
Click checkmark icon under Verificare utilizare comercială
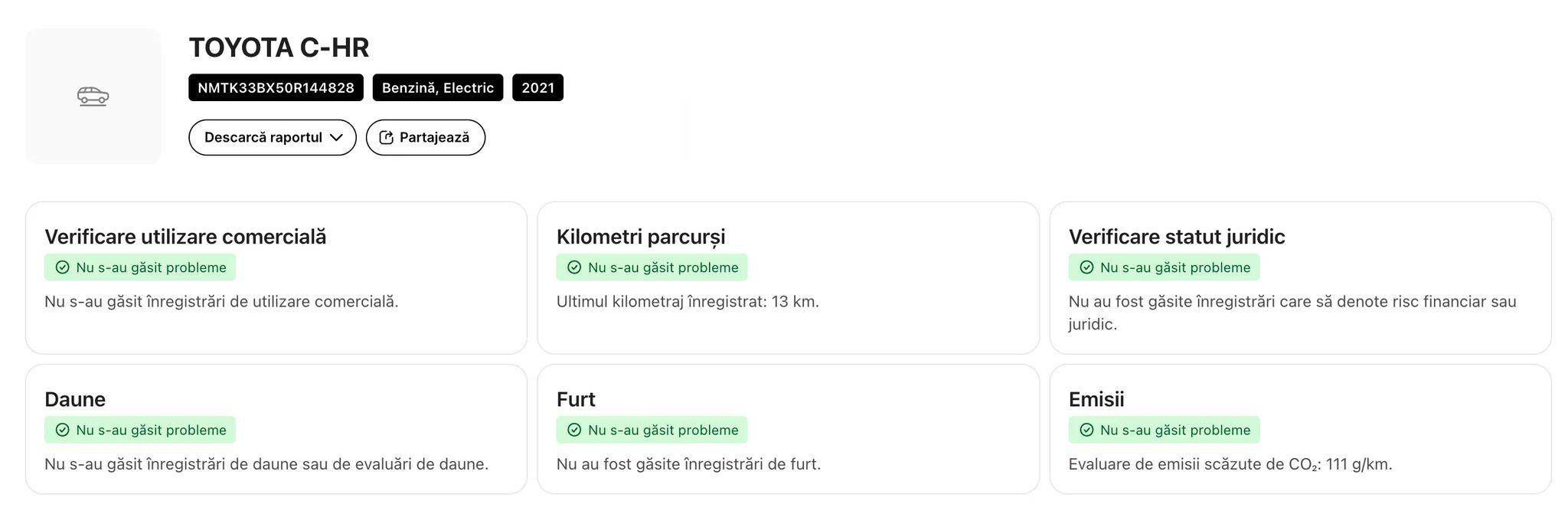(x=63, y=267)
